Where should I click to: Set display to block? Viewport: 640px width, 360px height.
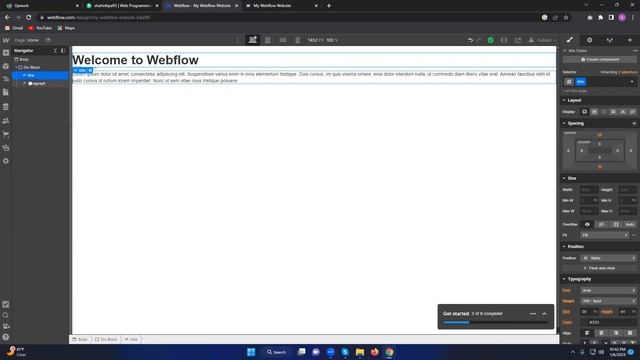click(x=584, y=112)
